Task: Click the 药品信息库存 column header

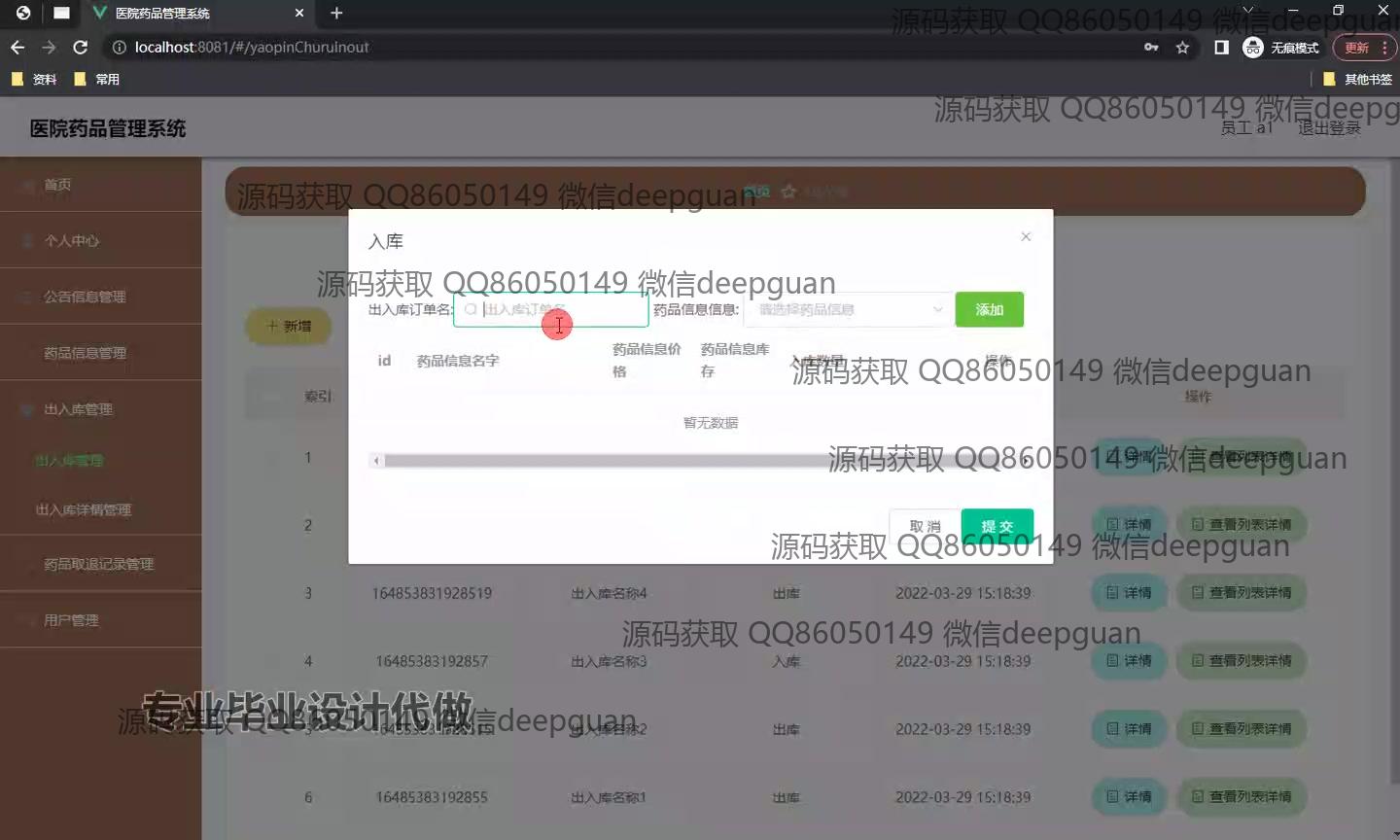Action: pos(735,360)
